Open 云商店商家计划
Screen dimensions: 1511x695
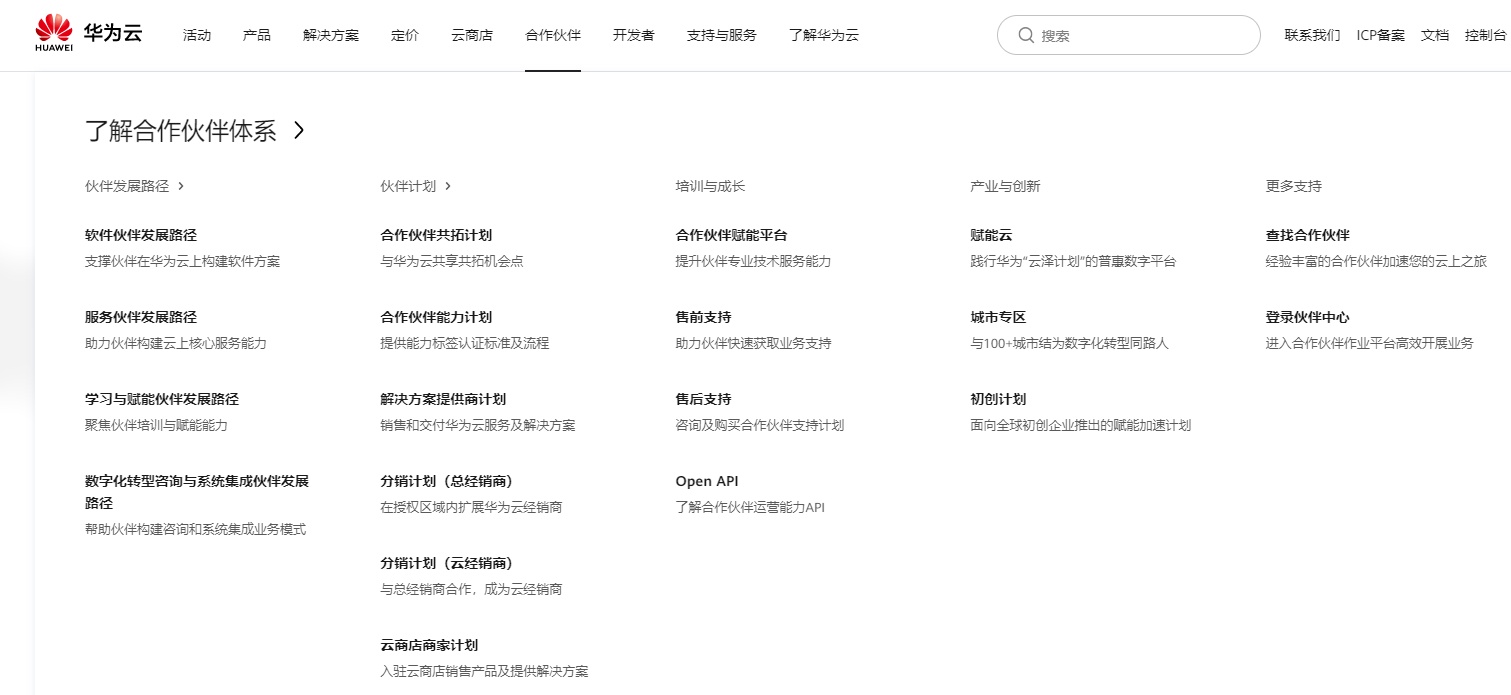click(429, 645)
